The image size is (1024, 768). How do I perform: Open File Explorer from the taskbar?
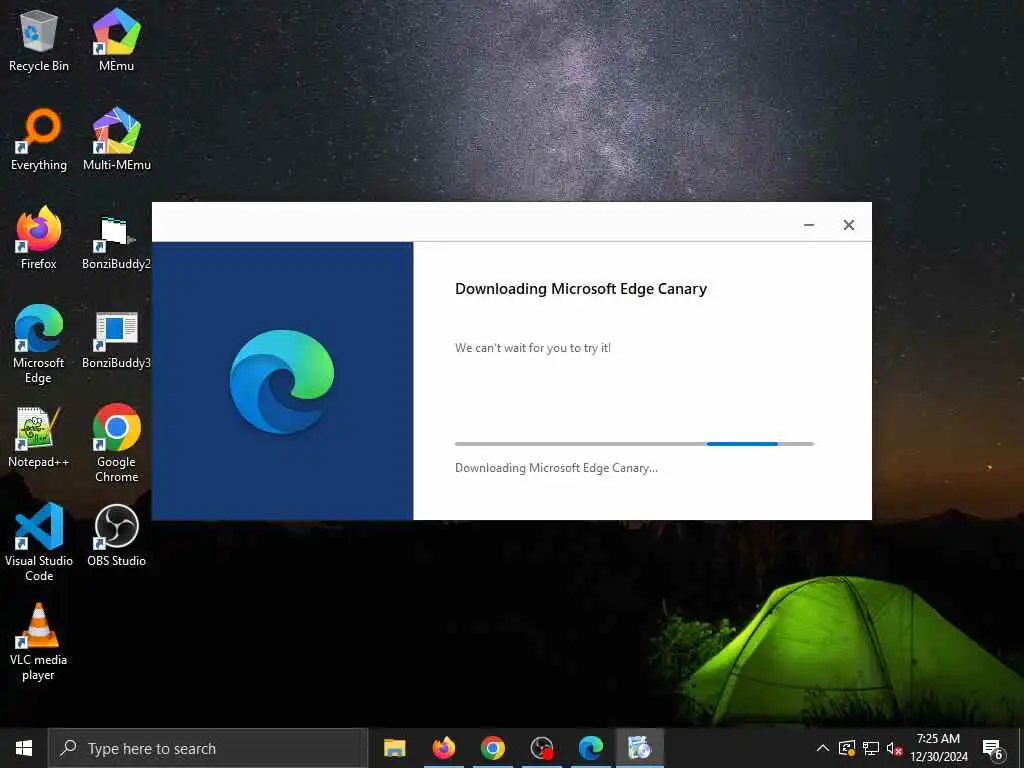(x=394, y=748)
